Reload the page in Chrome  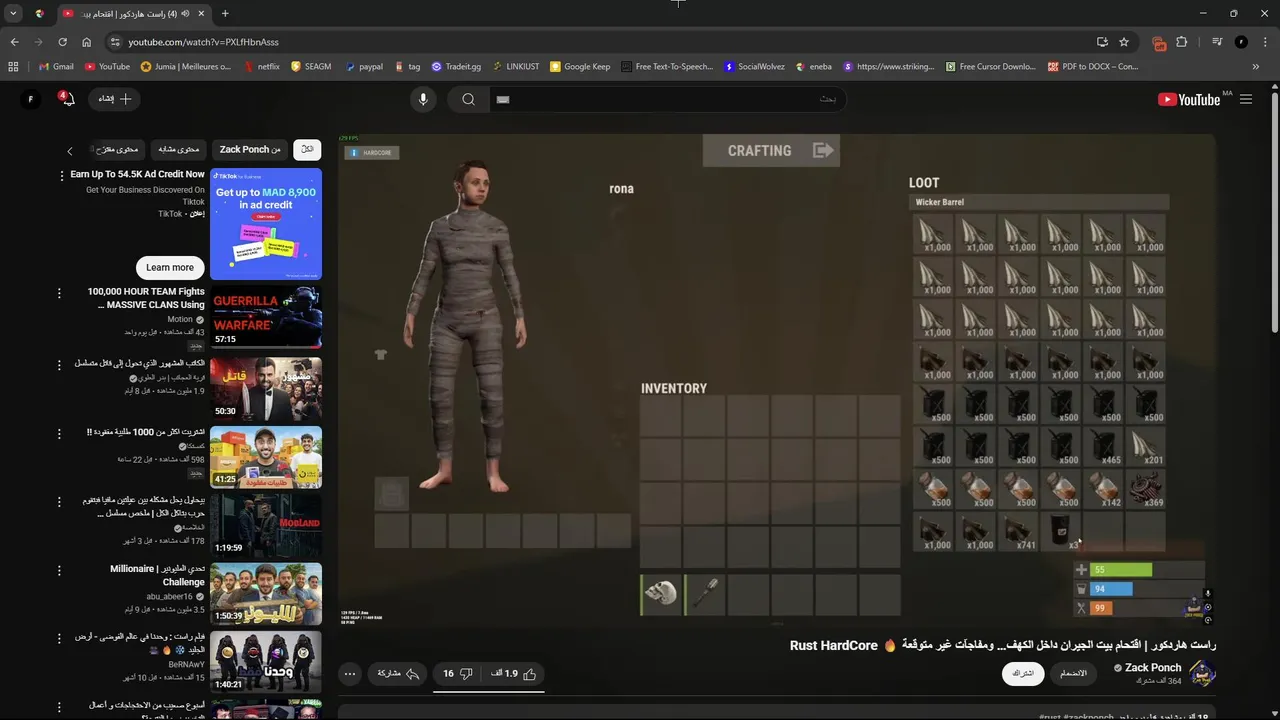(62, 42)
